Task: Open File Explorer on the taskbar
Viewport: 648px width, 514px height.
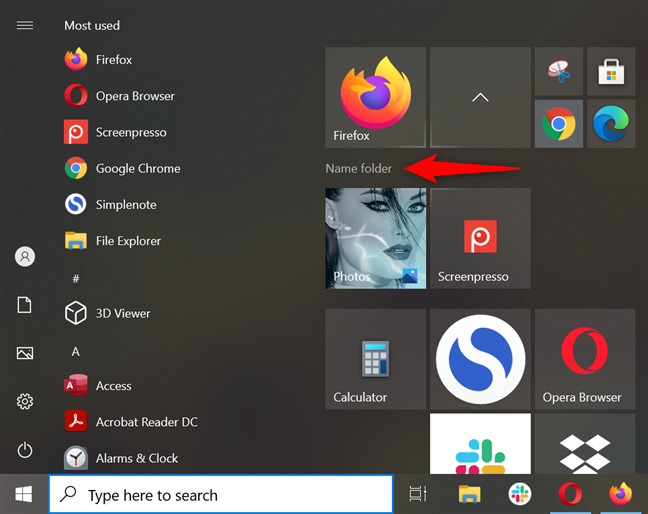Action: click(469, 494)
